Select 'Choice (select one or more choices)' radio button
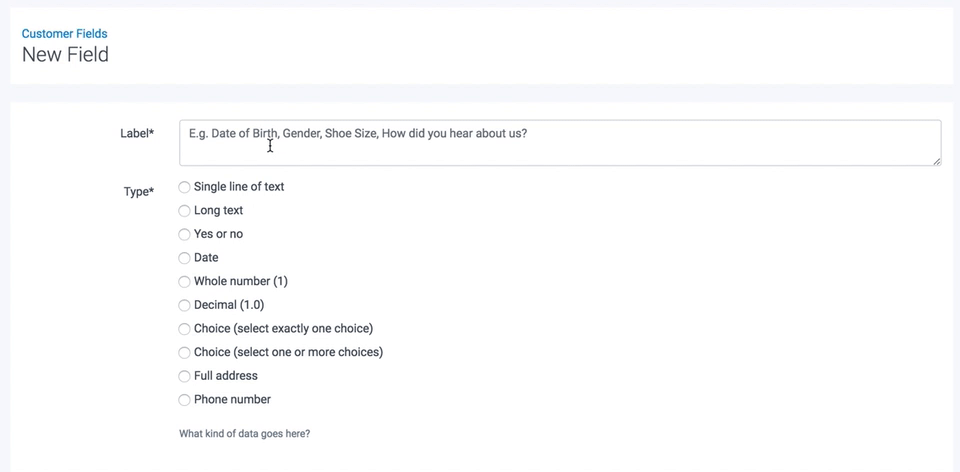This screenshot has height=472, width=960. [184, 353]
